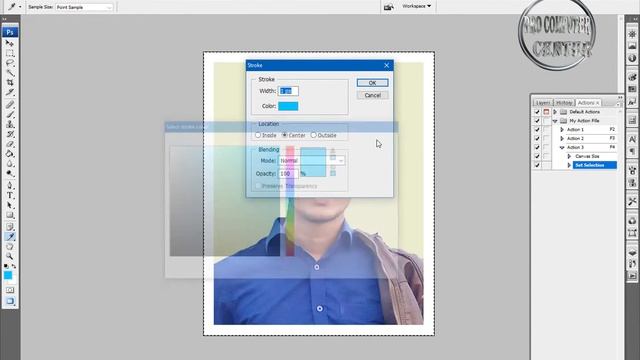Expand the Set Selection step
640x360 pixels.
click(x=569, y=165)
